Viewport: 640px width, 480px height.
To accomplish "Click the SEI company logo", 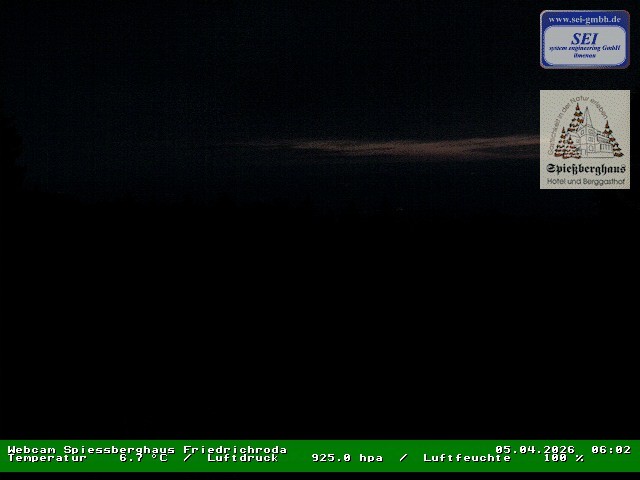I will (x=584, y=40).
